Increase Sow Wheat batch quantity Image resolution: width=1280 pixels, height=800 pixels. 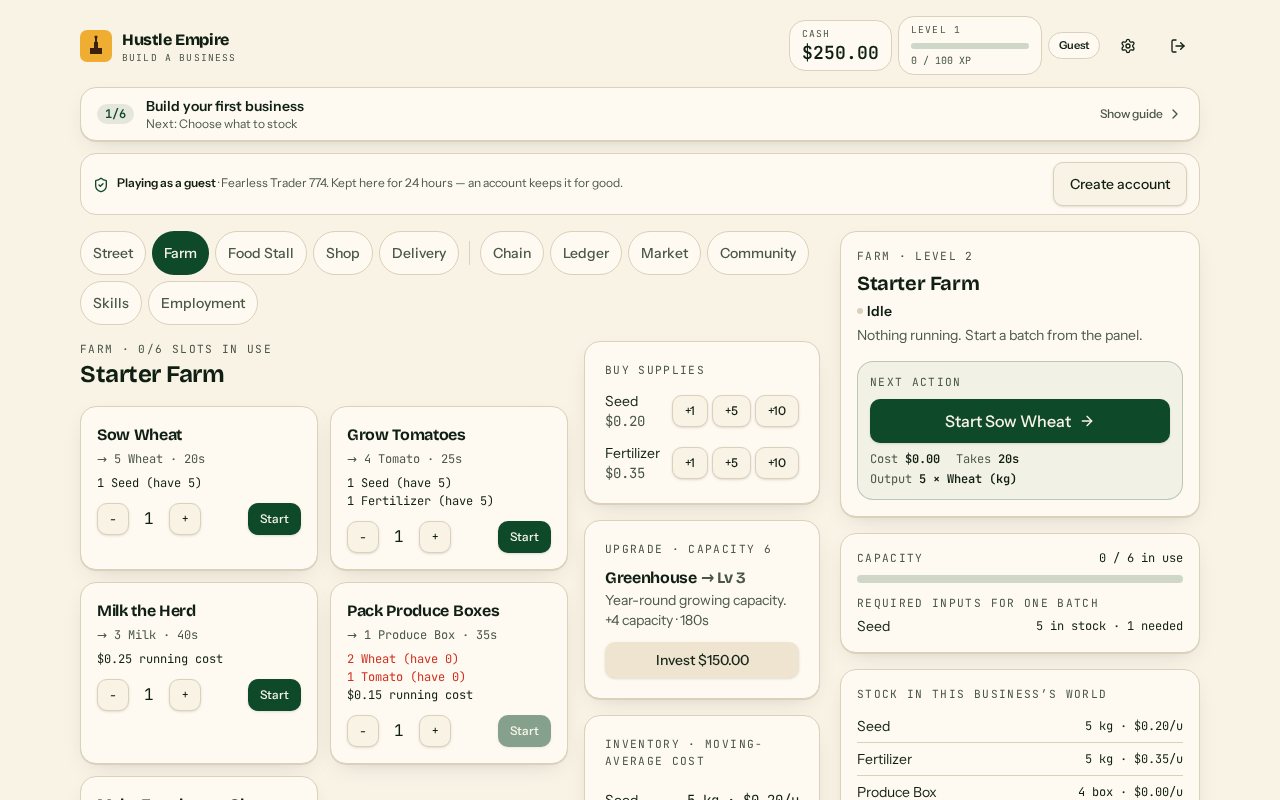pos(185,519)
